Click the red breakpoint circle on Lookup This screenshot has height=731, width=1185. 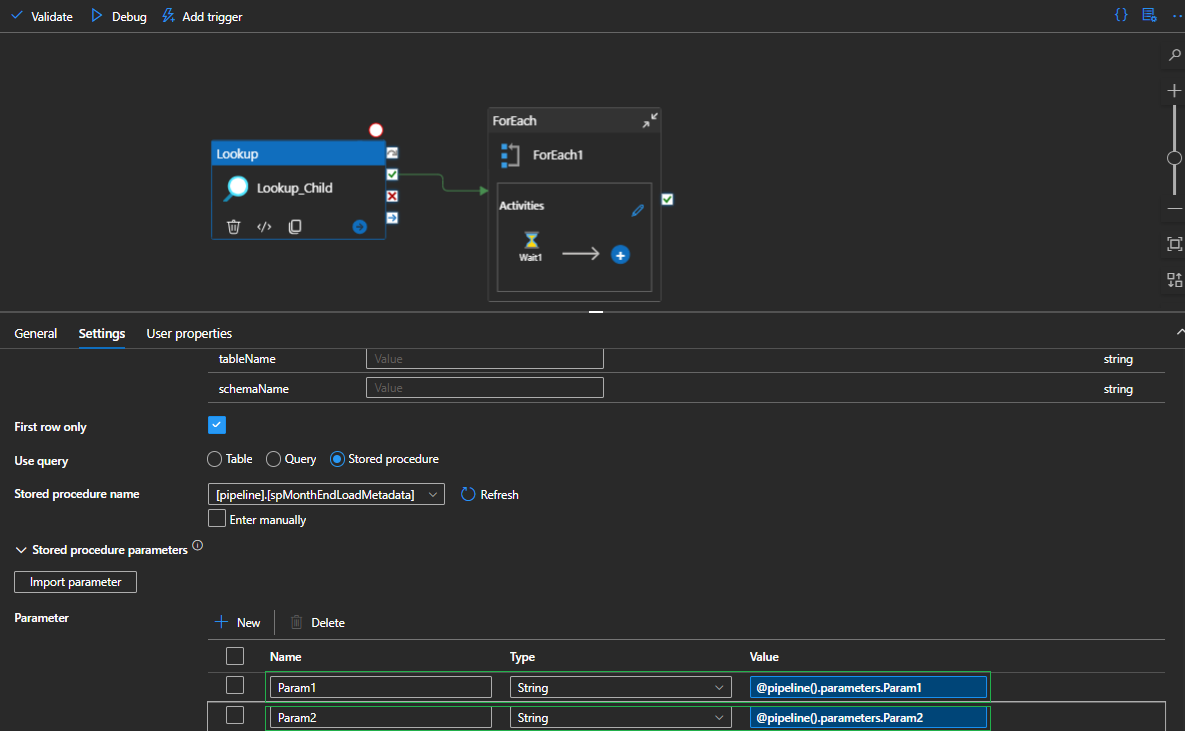pos(376,130)
